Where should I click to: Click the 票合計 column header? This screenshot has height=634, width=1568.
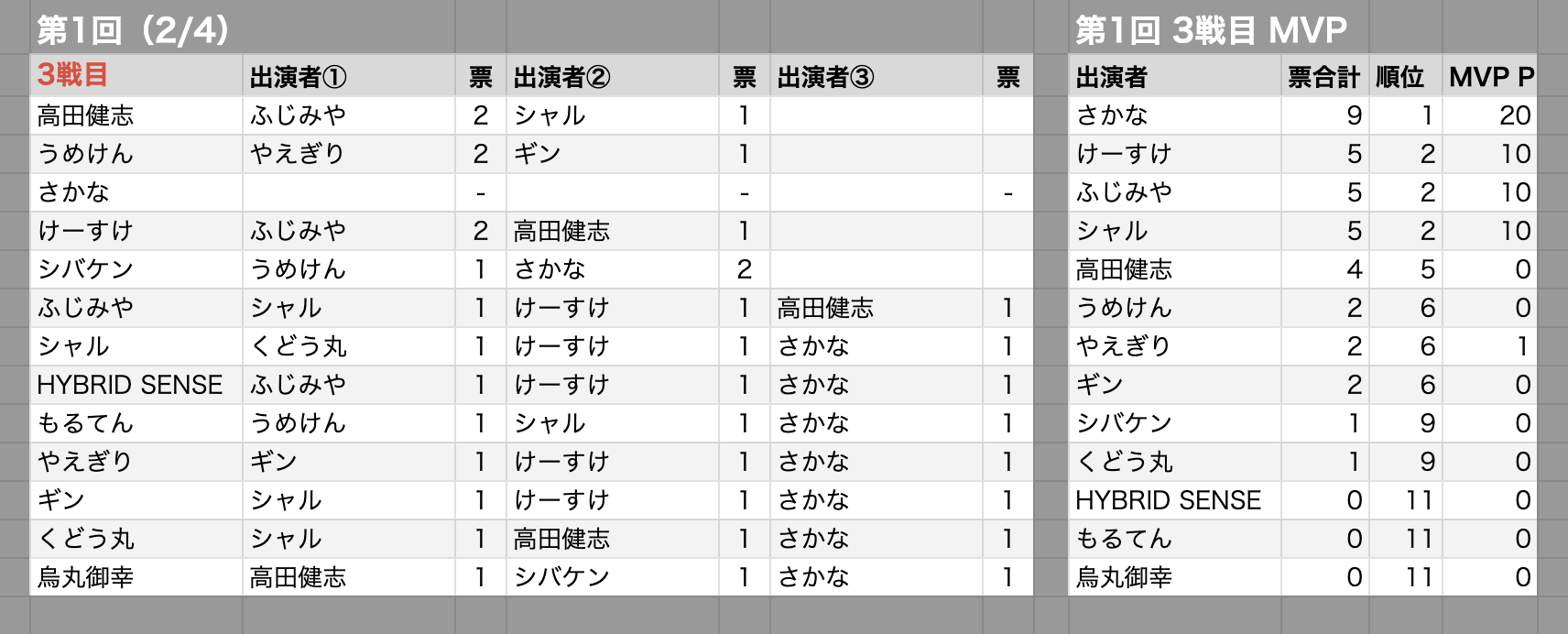tap(1324, 76)
